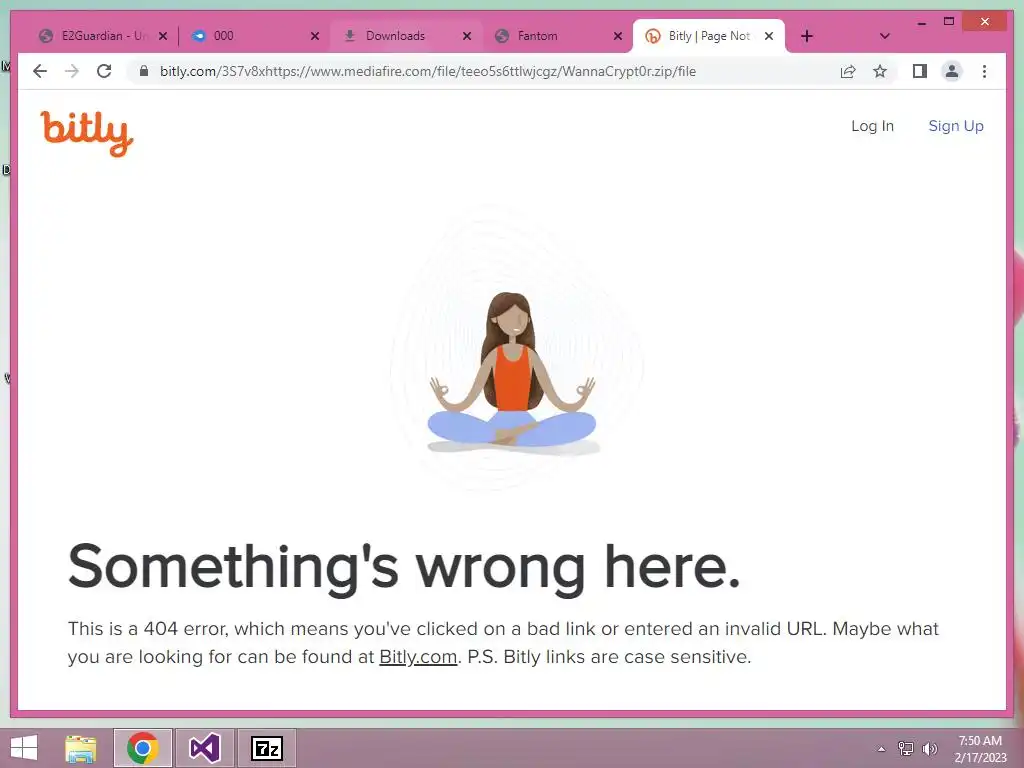Follow the Bitly.com link in error text
The height and width of the screenshot is (768, 1024).
pos(418,656)
